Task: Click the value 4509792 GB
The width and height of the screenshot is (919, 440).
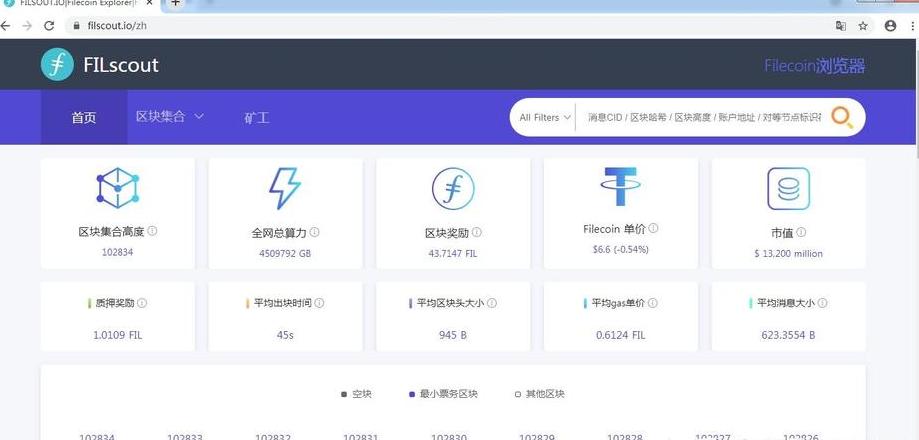Action: 285,254
